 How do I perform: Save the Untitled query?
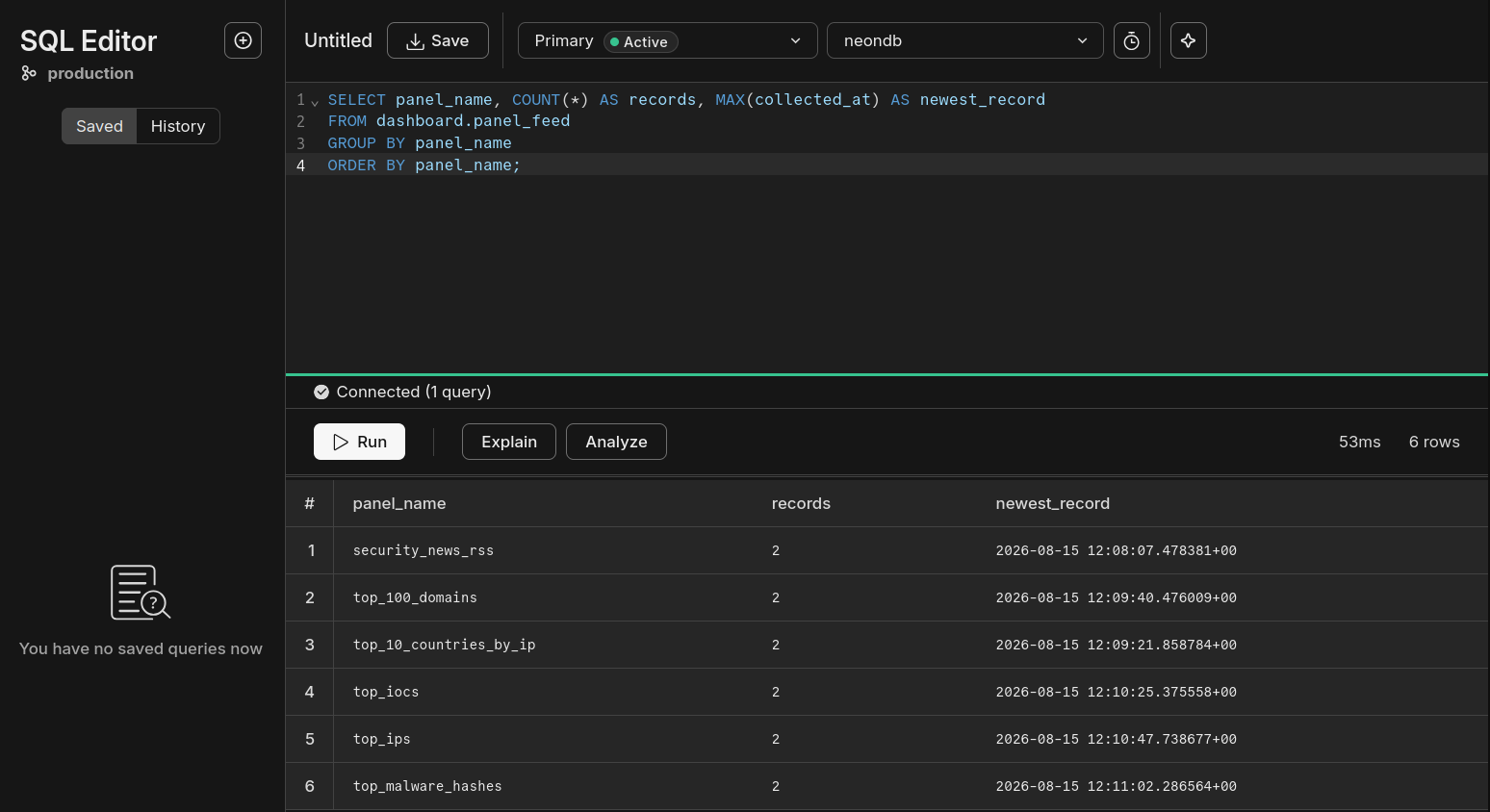(x=438, y=40)
